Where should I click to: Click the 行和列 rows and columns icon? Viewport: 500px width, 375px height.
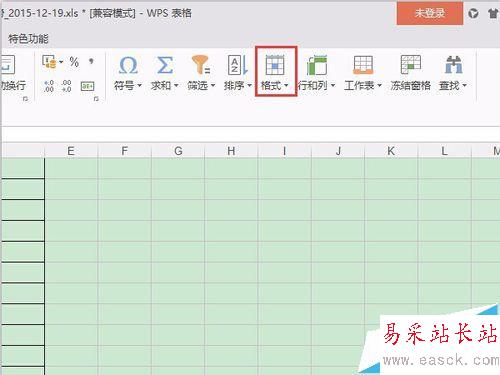317,65
